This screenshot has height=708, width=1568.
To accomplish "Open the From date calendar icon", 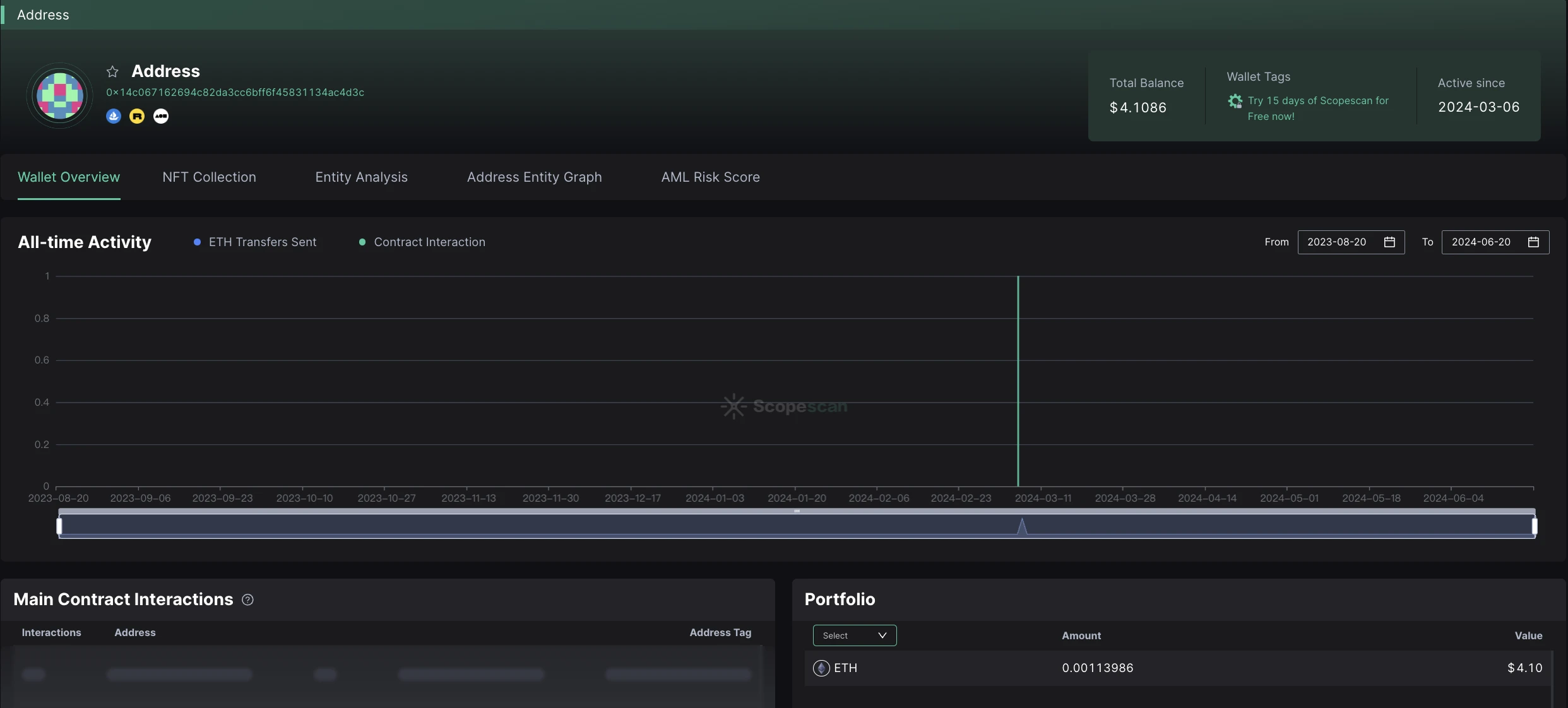I will point(1389,242).
